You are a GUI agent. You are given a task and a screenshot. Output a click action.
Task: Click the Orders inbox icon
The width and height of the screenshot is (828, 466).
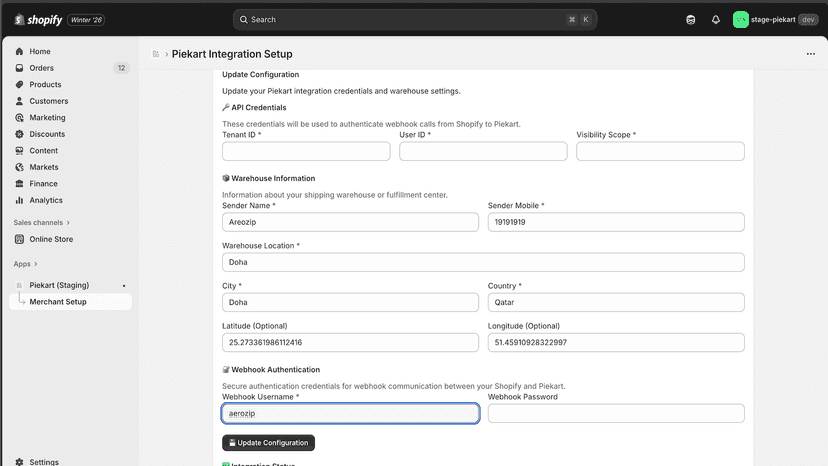click(x=20, y=68)
